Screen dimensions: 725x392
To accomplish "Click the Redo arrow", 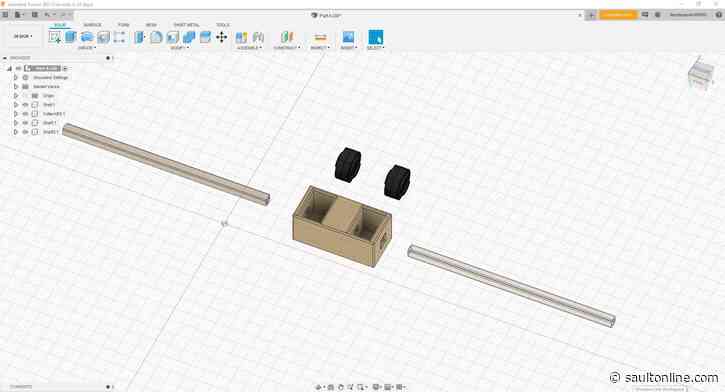I will coord(63,15).
